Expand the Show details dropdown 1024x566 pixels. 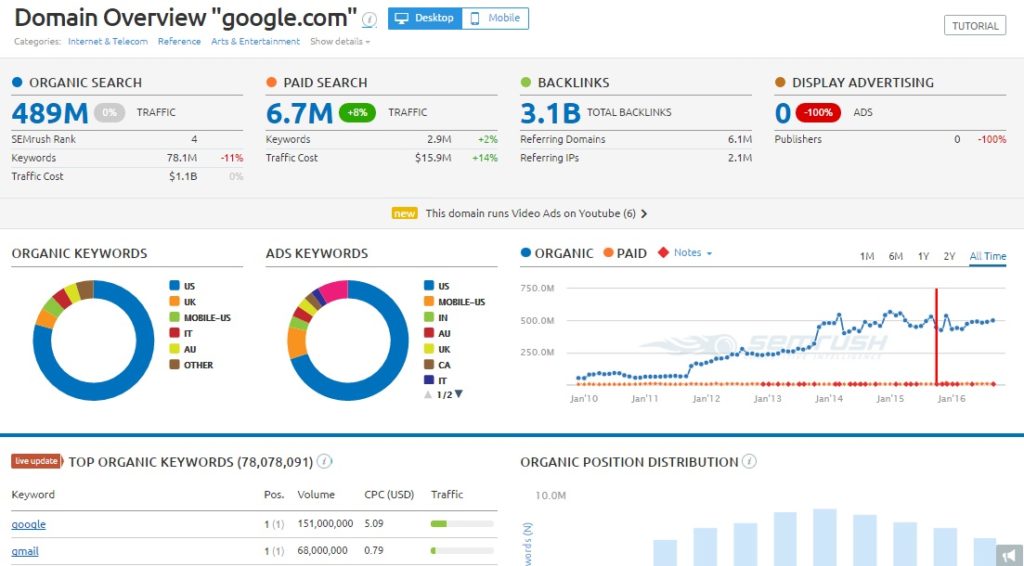(340, 41)
